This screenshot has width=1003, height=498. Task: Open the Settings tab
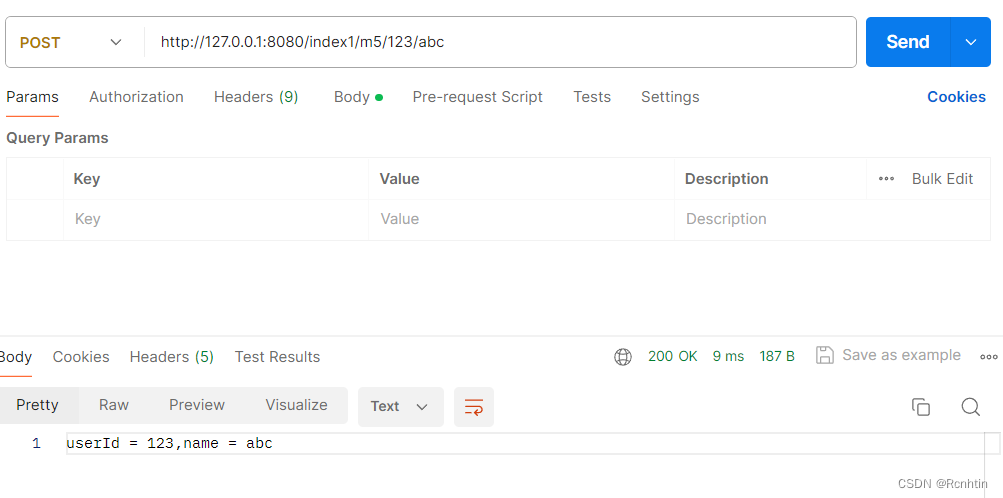click(670, 97)
